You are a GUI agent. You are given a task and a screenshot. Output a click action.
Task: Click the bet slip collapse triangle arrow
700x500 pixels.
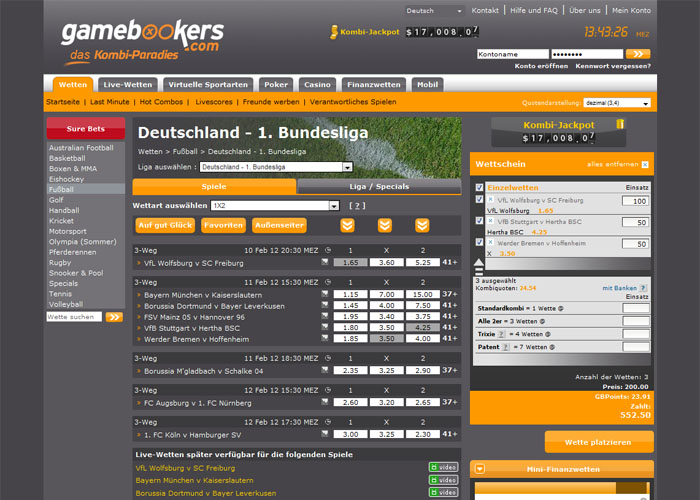click(479, 262)
